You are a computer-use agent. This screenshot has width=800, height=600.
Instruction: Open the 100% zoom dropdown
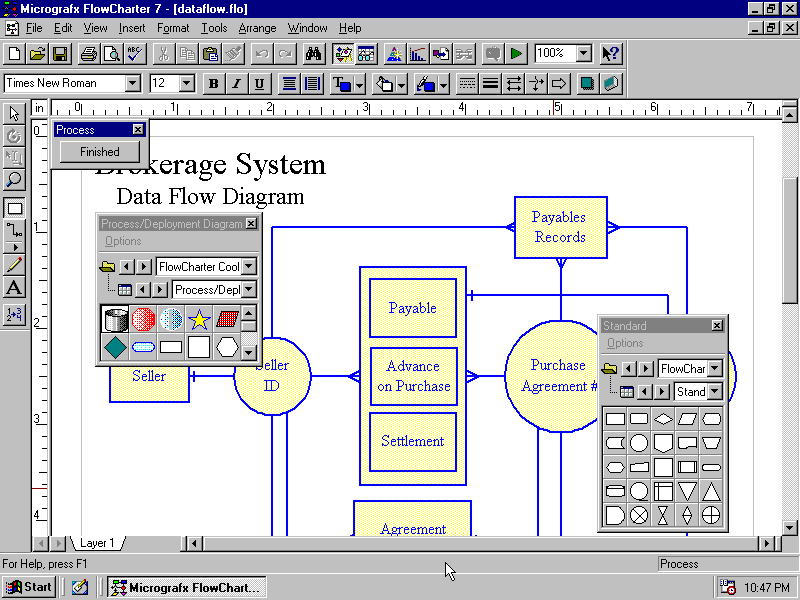point(584,53)
